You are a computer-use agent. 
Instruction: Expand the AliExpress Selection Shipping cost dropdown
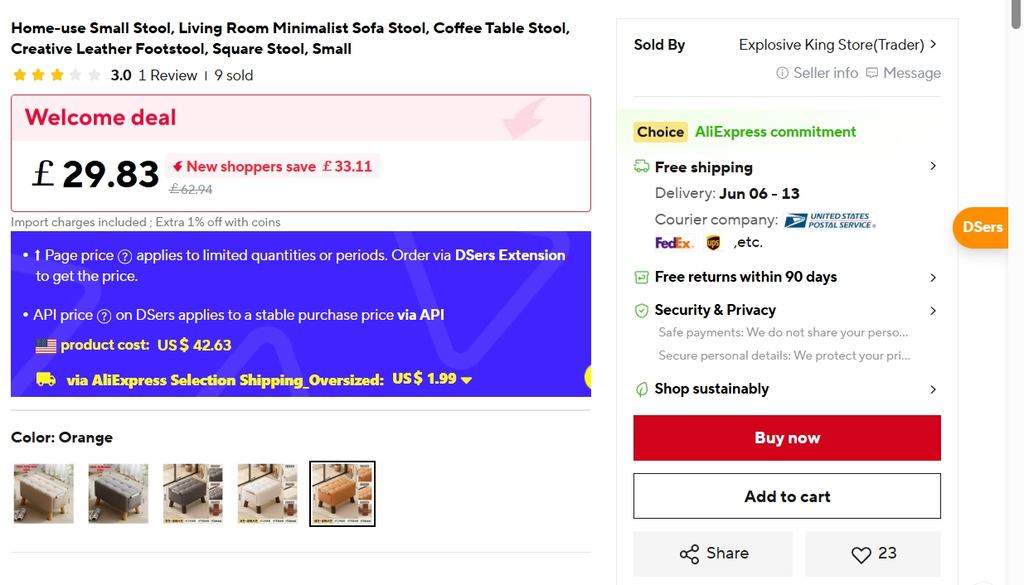tap(466, 380)
